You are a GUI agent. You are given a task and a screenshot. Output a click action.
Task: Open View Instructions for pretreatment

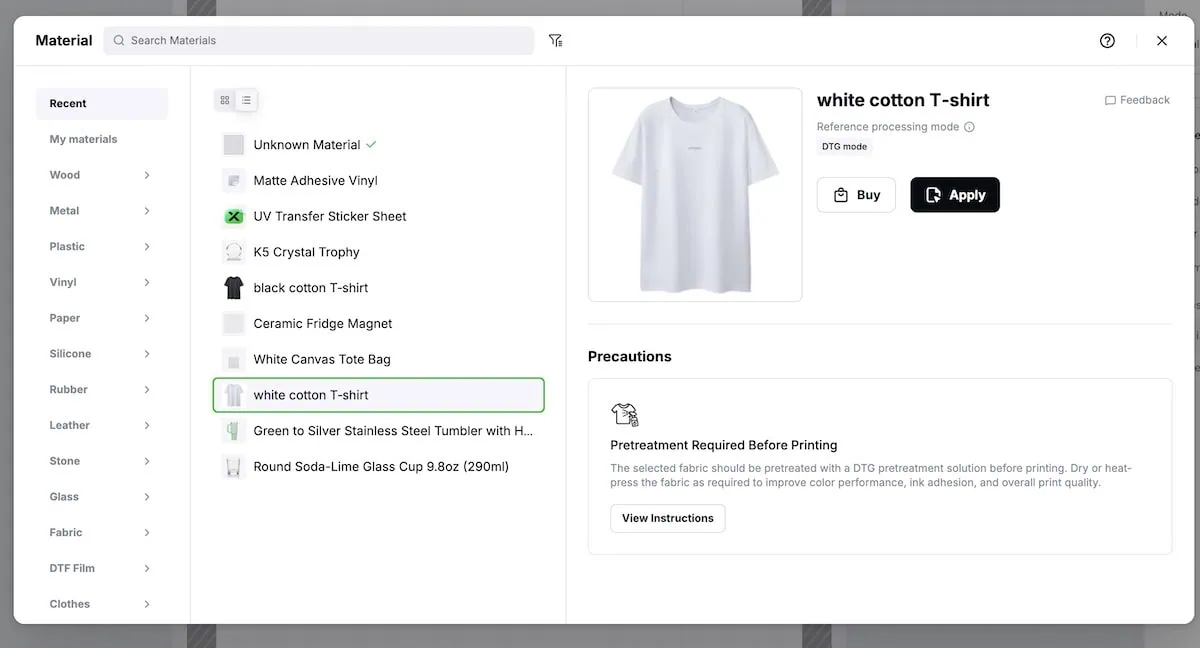point(668,518)
